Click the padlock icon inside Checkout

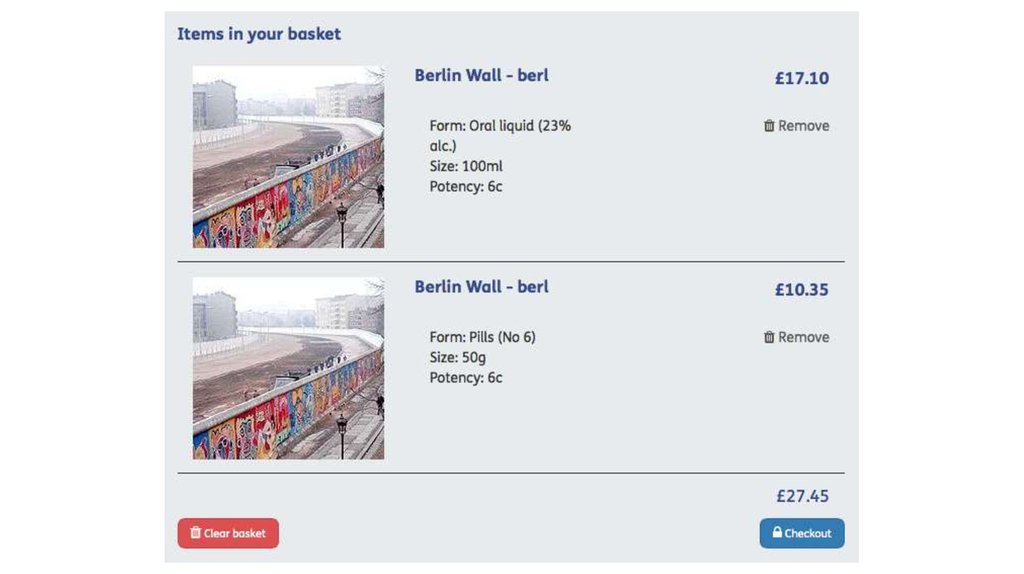tap(776, 533)
